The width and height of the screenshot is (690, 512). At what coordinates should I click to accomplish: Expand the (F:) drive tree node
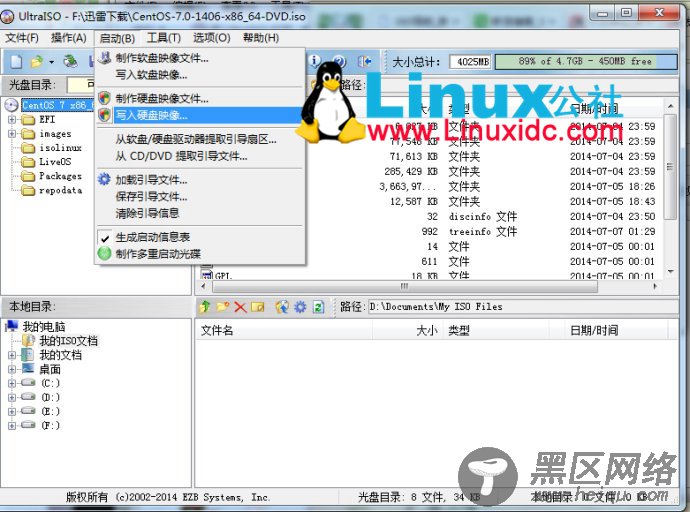[12, 425]
